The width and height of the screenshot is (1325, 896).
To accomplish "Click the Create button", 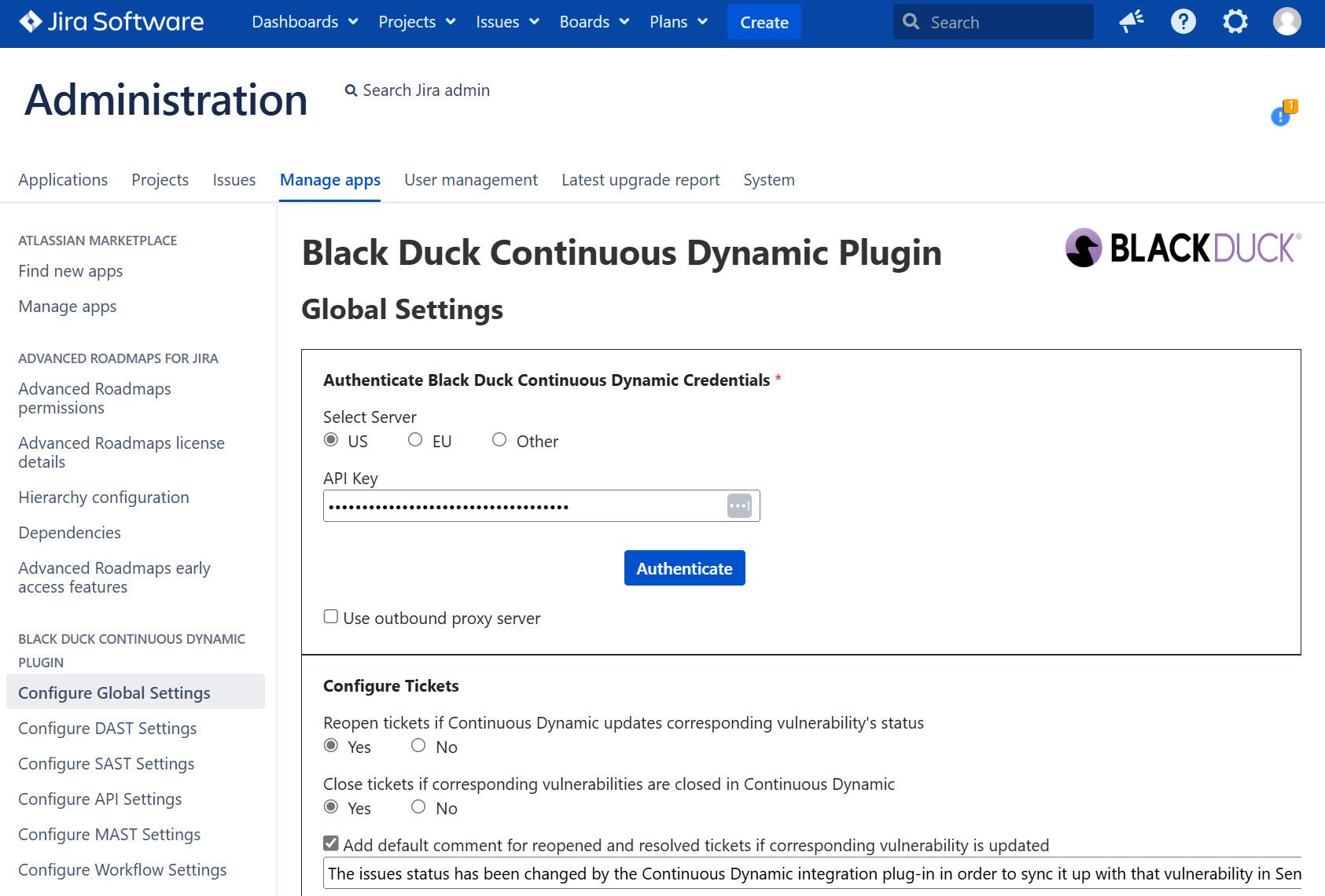I will 764,22.
